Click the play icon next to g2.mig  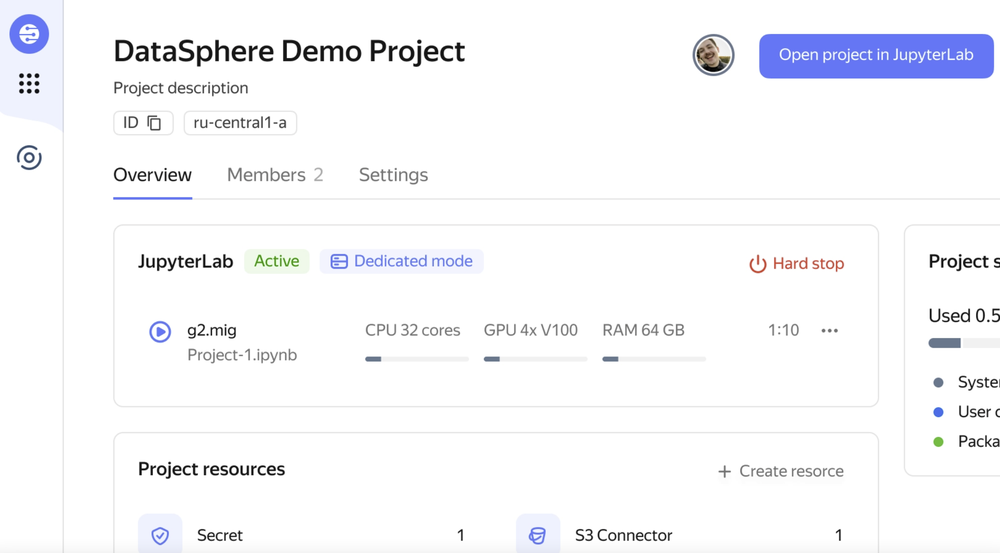pos(160,332)
